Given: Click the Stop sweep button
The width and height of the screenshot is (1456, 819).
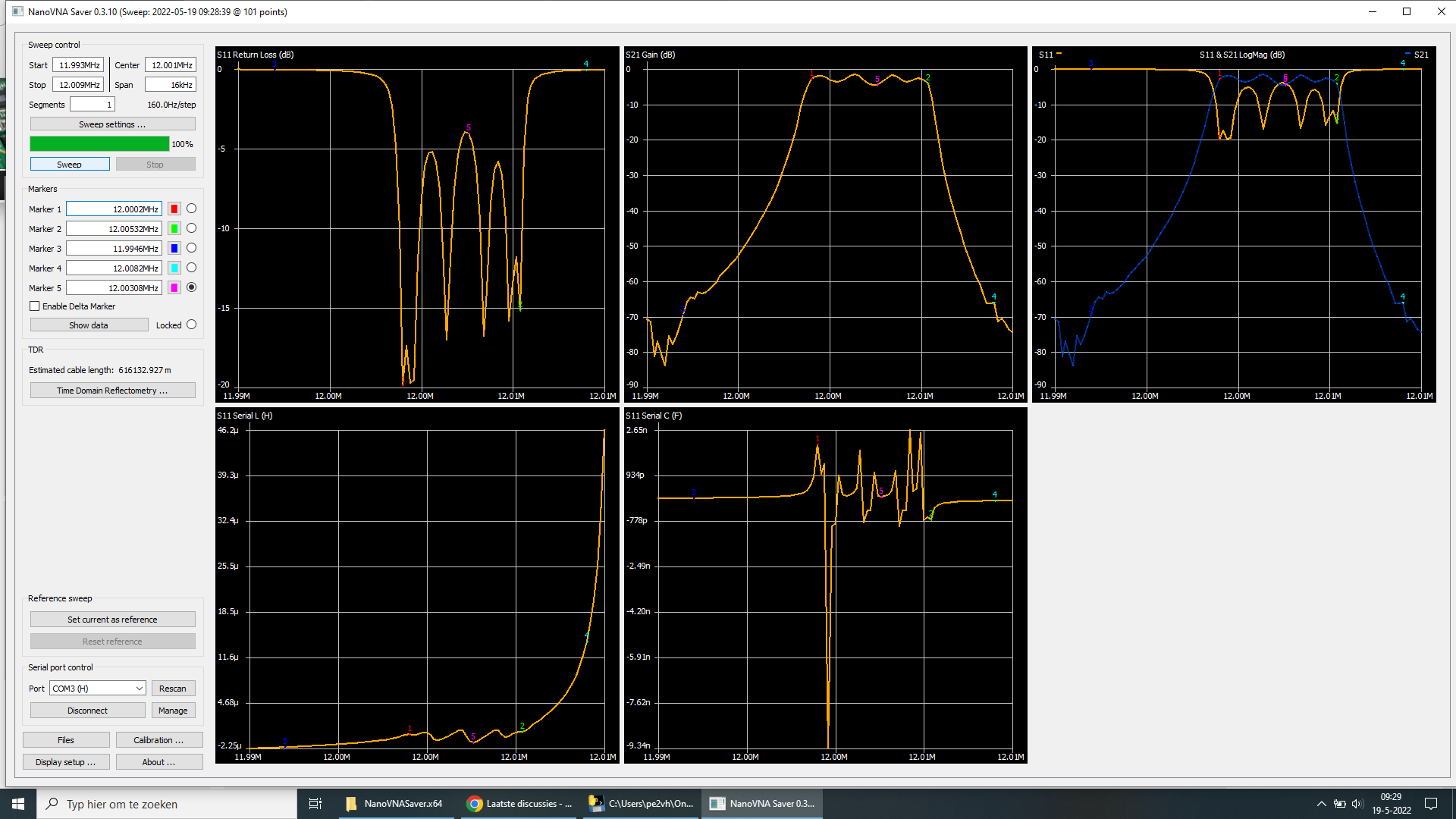Looking at the screenshot, I should pyautogui.click(x=155, y=164).
